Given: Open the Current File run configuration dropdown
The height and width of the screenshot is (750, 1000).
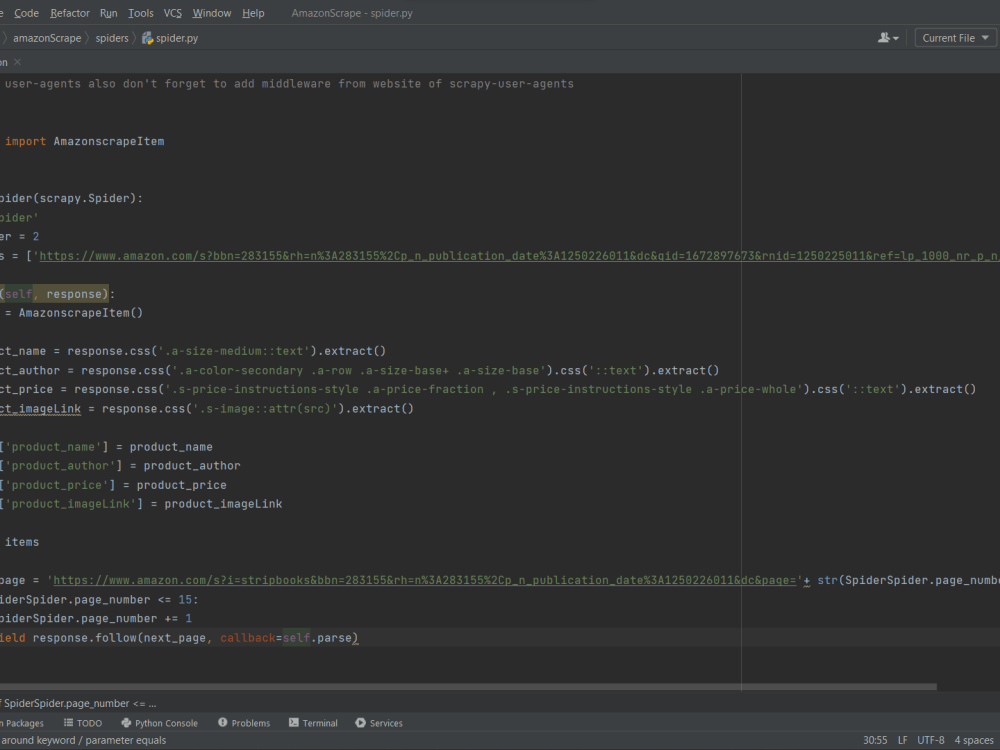Looking at the screenshot, I should tap(954, 36).
